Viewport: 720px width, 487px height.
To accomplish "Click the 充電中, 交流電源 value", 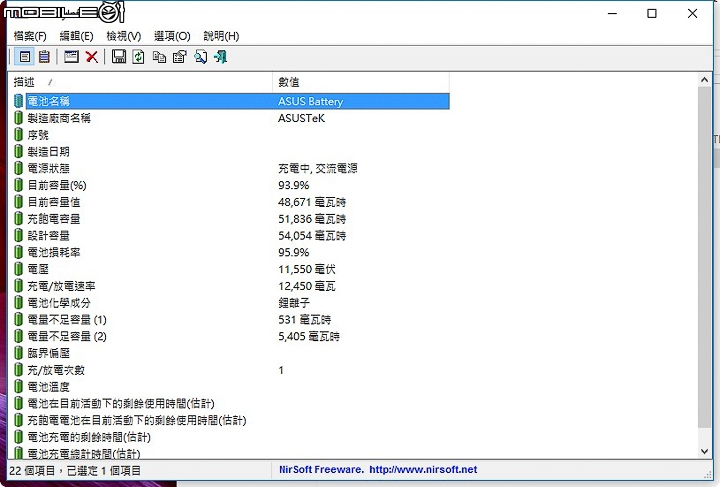I will tap(317, 168).
